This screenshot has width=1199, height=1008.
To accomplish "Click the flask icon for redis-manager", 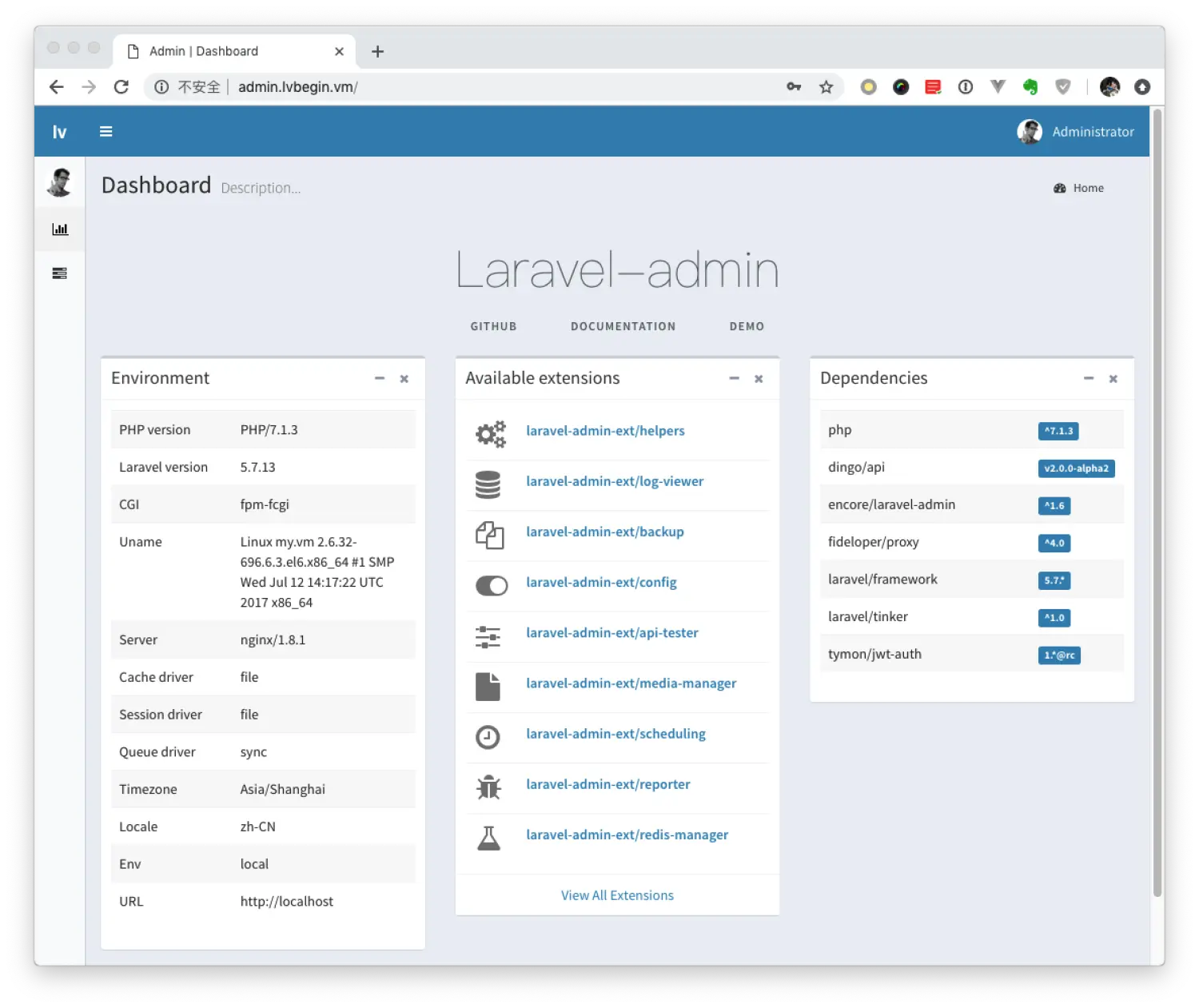I will pyautogui.click(x=488, y=838).
